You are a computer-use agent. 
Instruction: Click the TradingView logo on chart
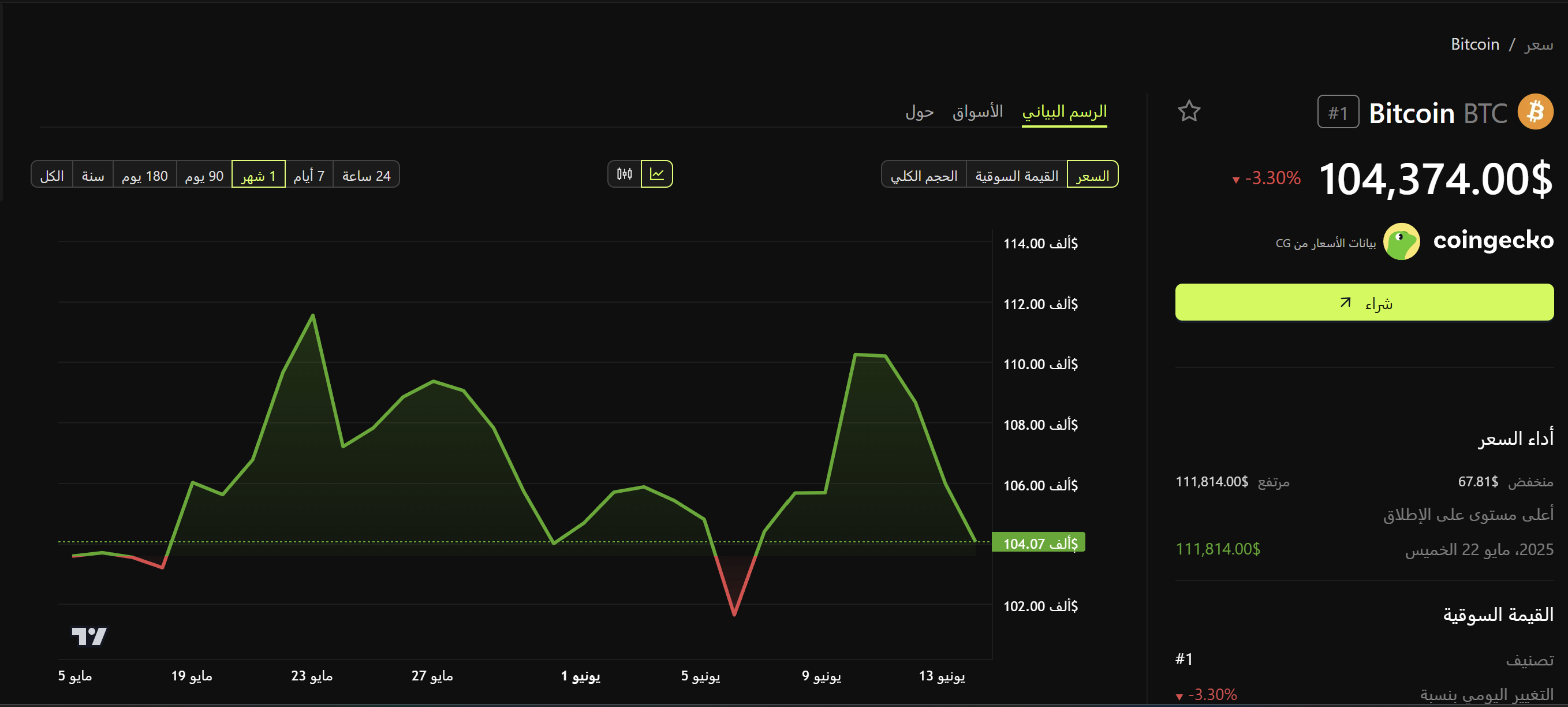pyautogui.click(x=89, y=637)
